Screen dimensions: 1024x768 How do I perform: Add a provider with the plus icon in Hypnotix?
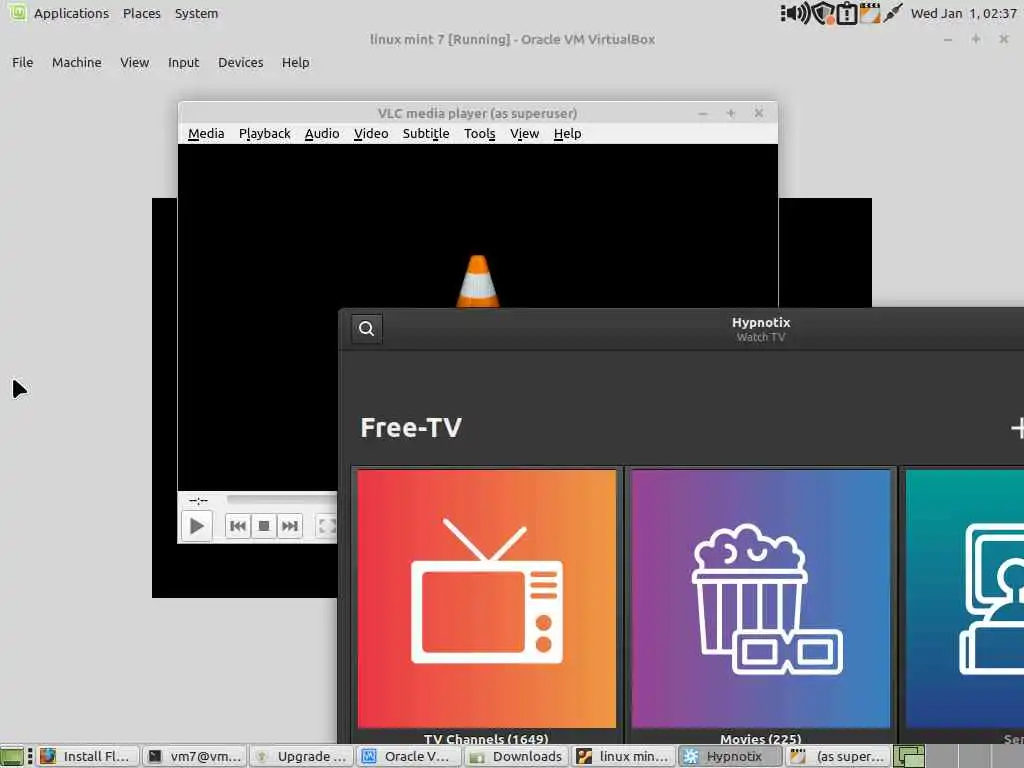click(1017, 428)
